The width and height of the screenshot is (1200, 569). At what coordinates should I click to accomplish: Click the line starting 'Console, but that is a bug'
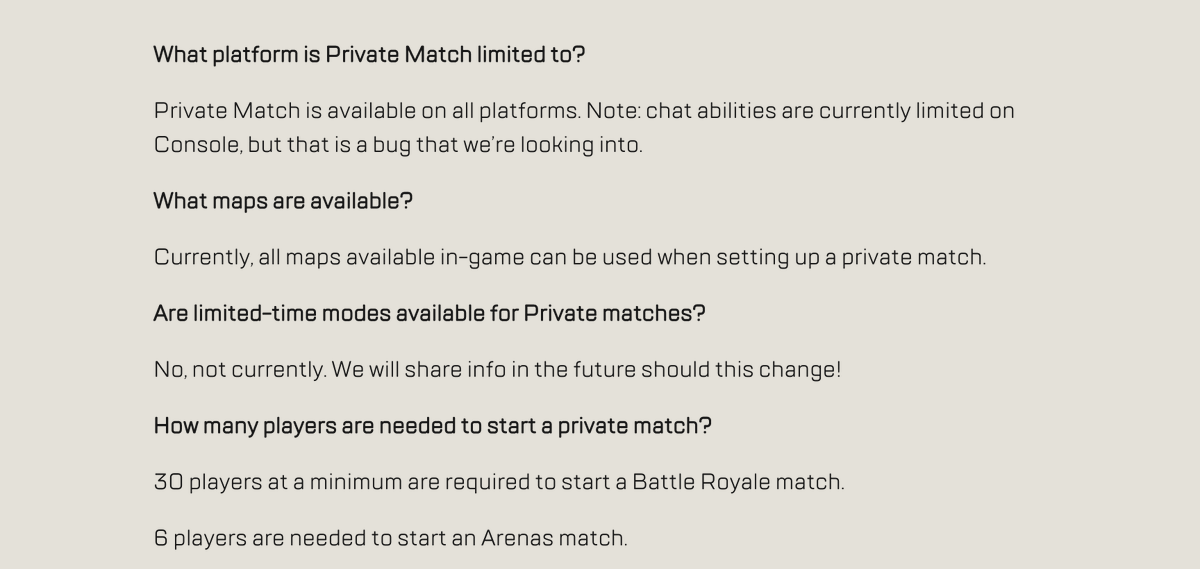click(x=398, y=144)
